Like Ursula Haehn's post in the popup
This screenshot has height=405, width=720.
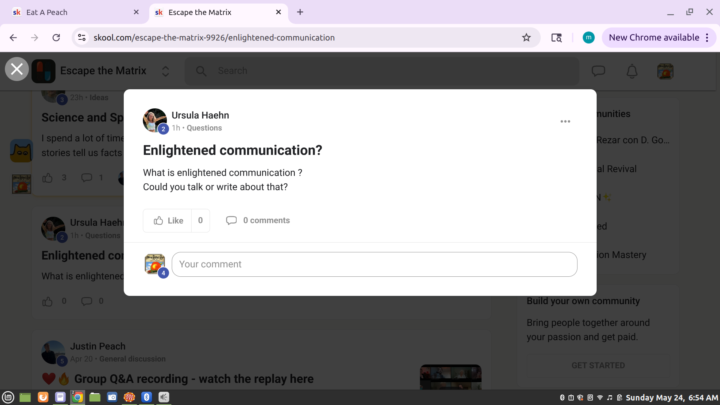[x=168, y=220]
